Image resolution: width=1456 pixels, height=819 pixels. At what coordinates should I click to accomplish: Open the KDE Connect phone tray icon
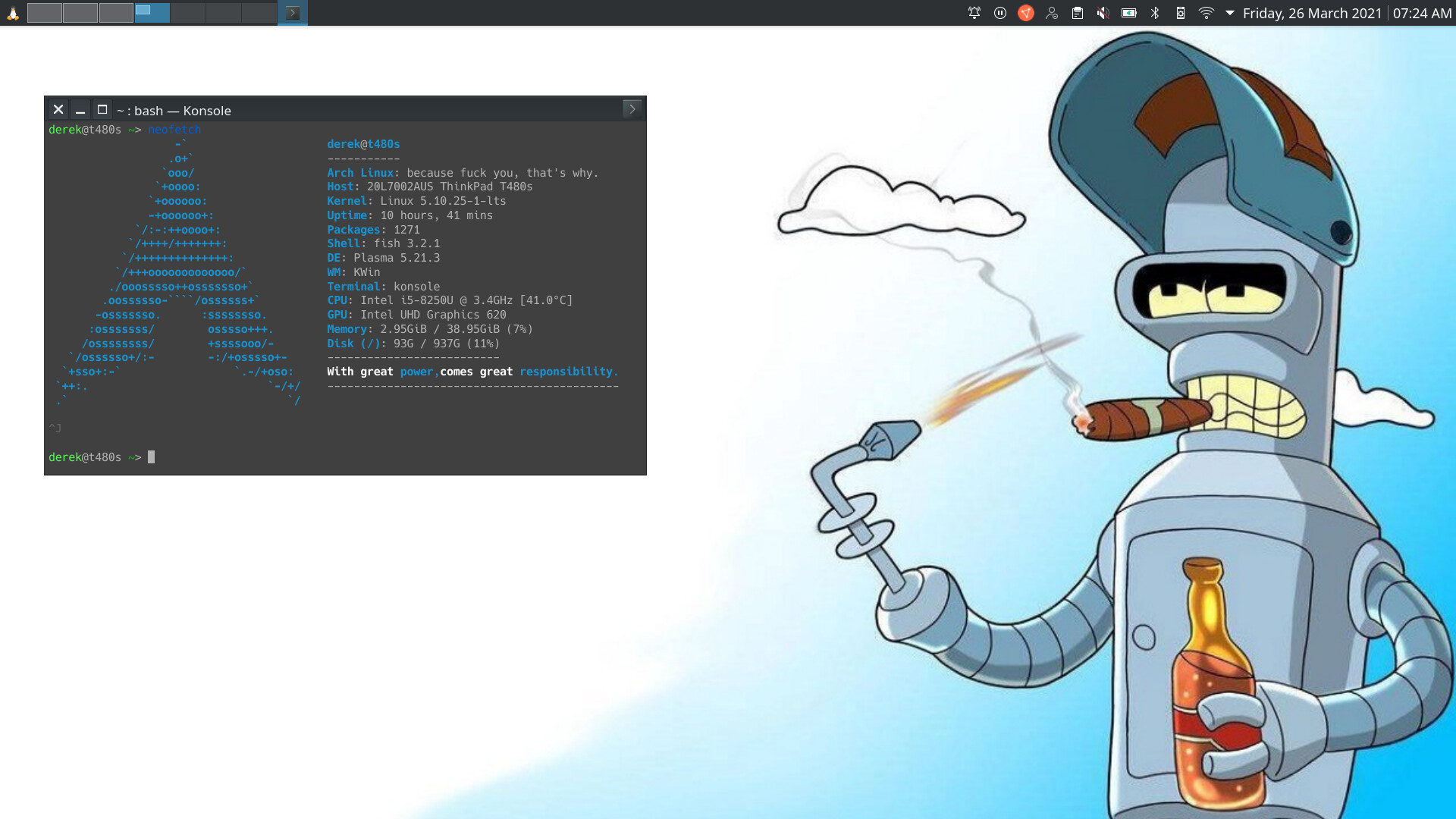coord(1181,13)
